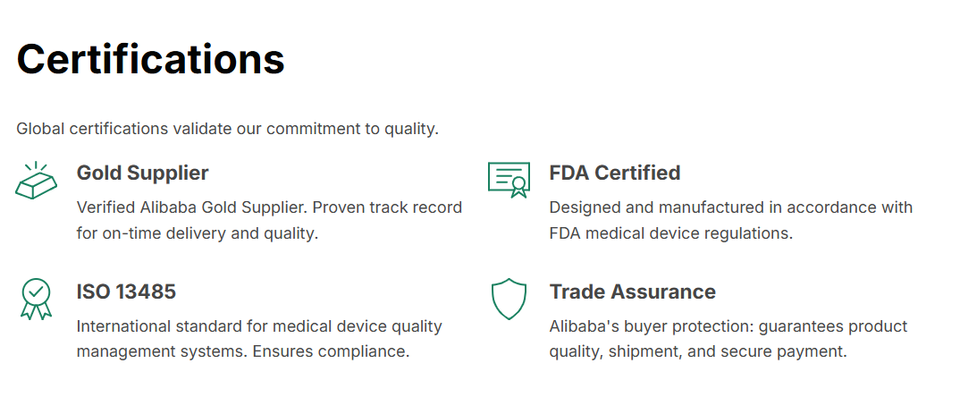Select the ISO 13485 heading
The height and width of the screenshot is (414, 960).
126,292
